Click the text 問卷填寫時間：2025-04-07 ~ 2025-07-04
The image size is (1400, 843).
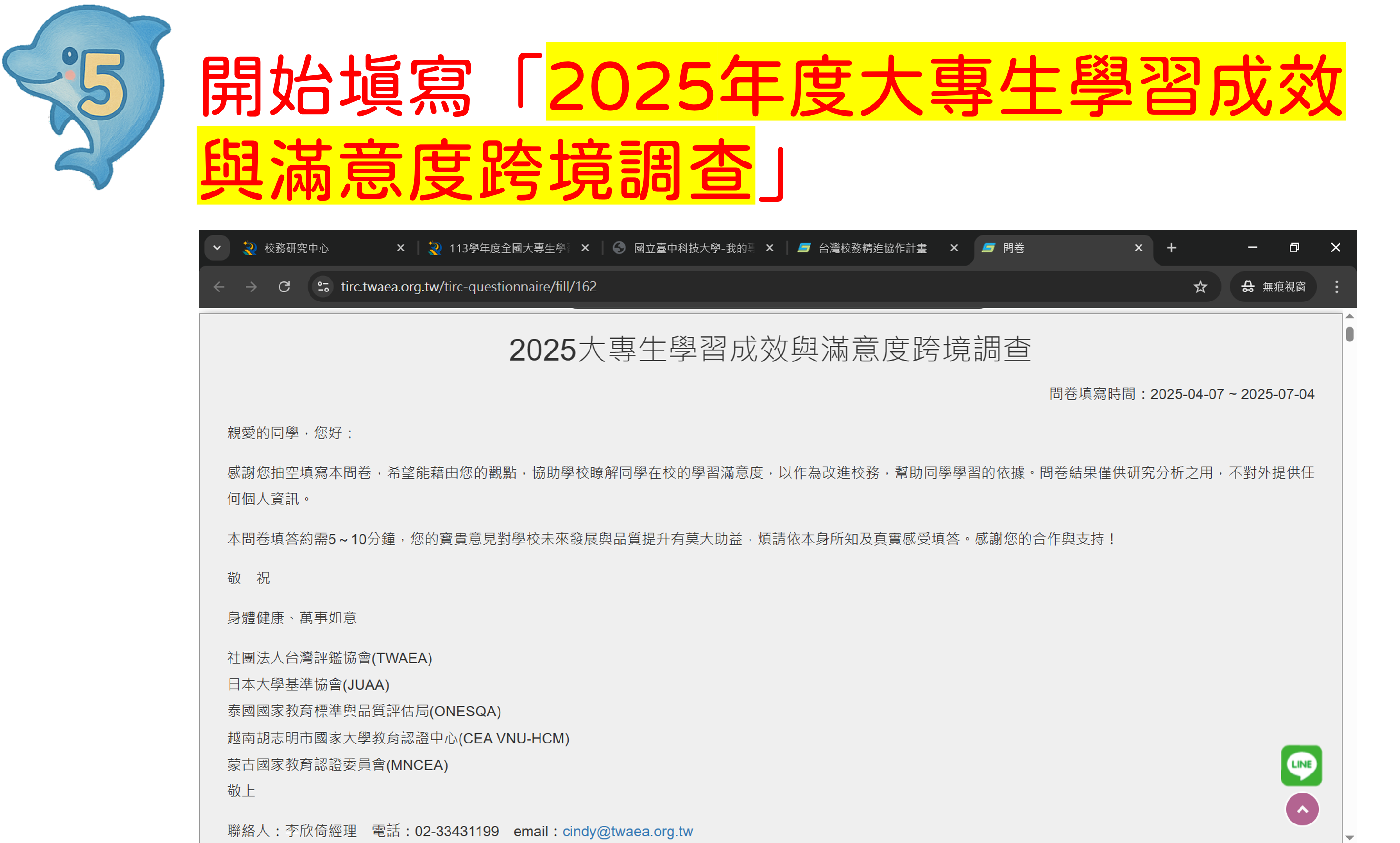[1181, 394]
